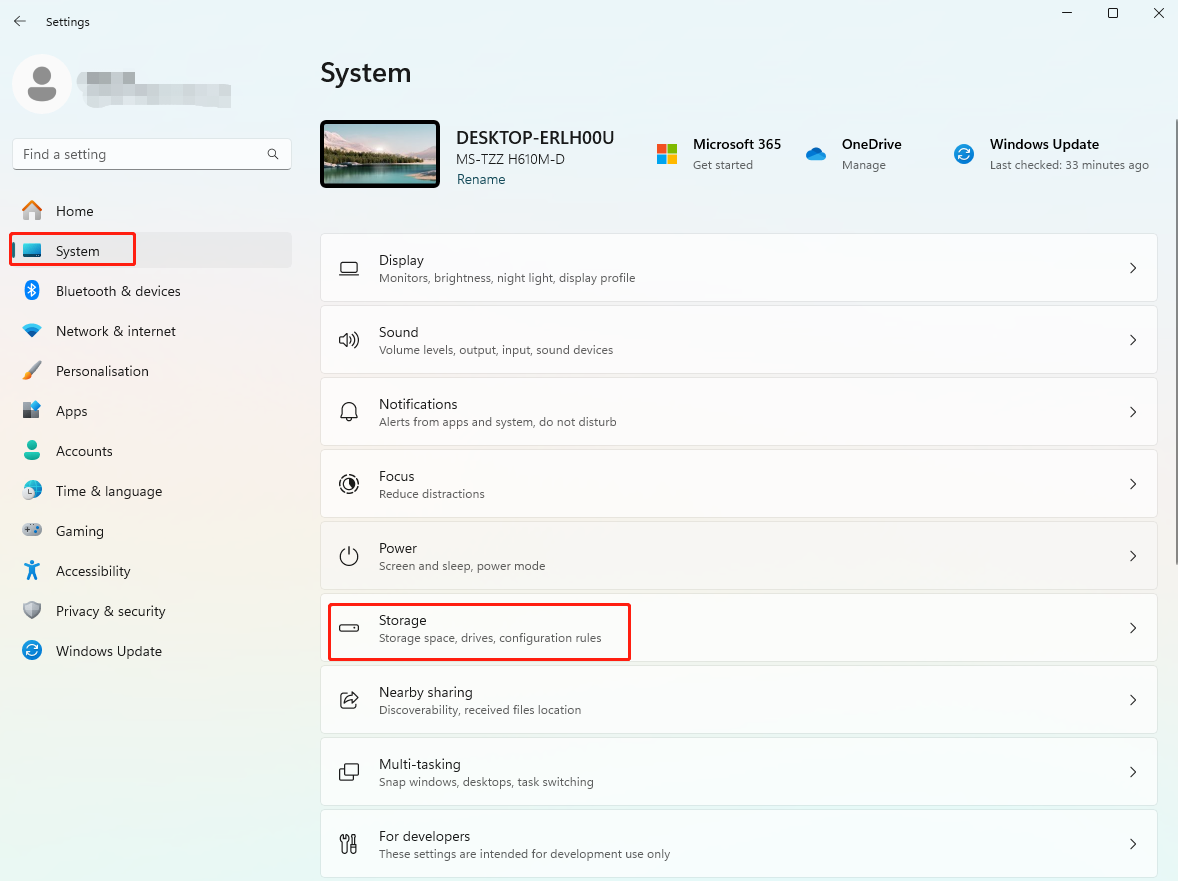The image size is (1178, 881).
Task: Click the Find a setting search box
Action: point(140,154)
